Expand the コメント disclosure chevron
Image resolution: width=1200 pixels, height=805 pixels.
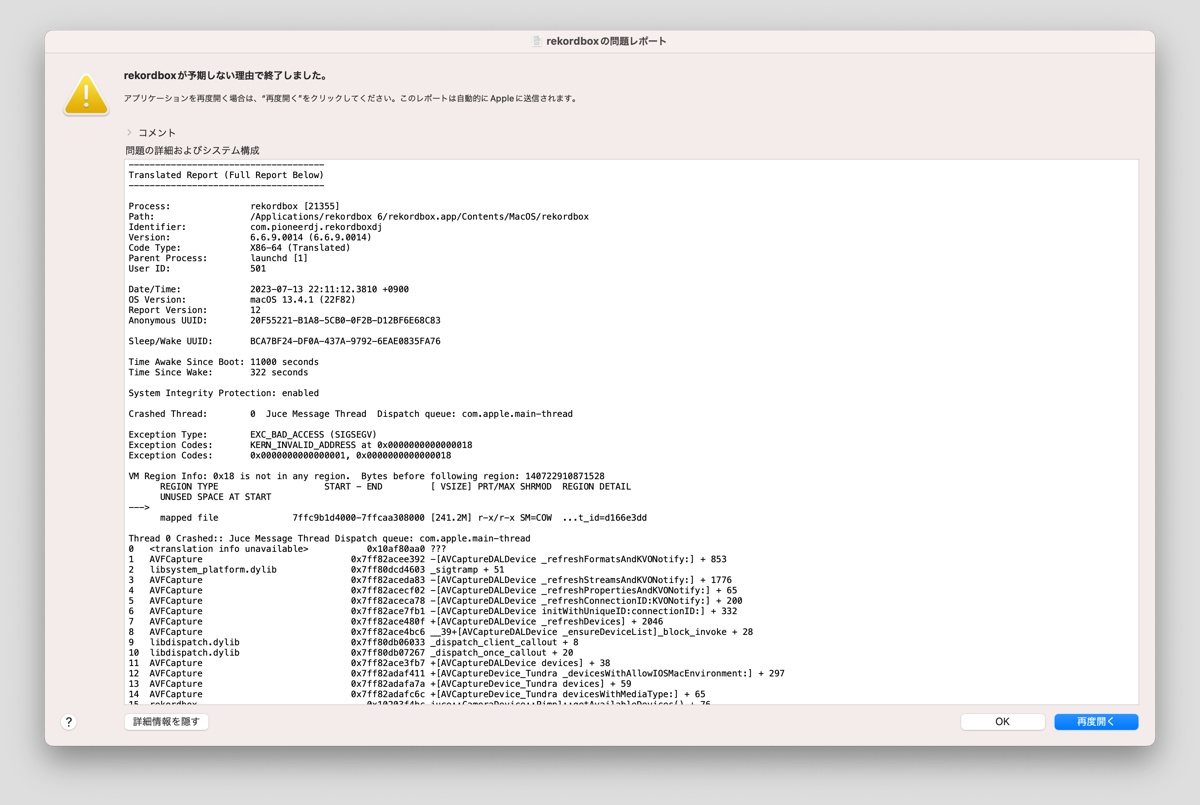pos(129,132)
